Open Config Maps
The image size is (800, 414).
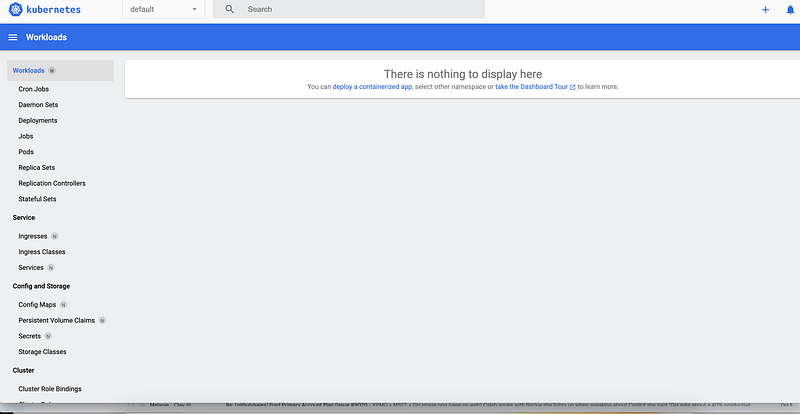tap(37, 305)
